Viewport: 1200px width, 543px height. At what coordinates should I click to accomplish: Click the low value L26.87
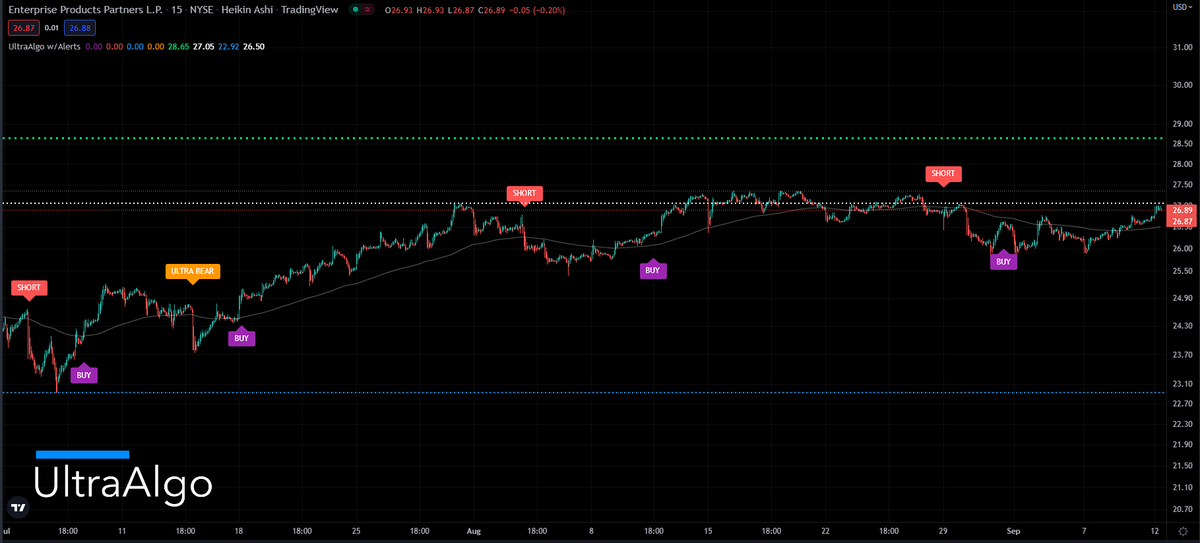461,10
